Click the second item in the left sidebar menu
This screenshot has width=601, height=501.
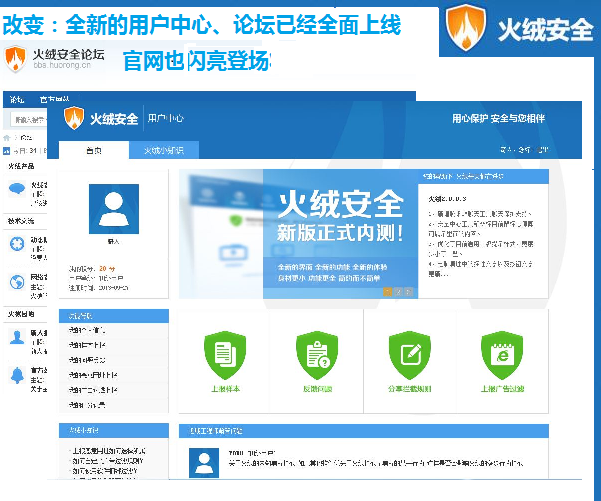(114, 345)
